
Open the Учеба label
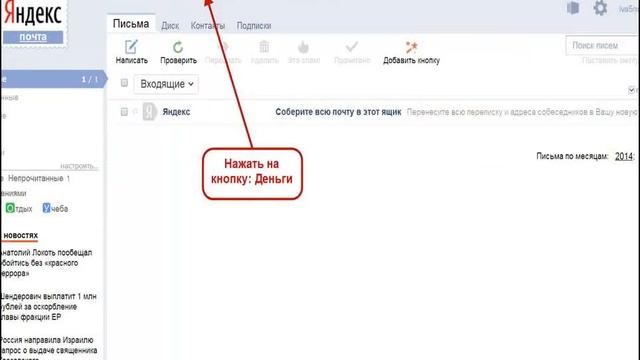56,209
